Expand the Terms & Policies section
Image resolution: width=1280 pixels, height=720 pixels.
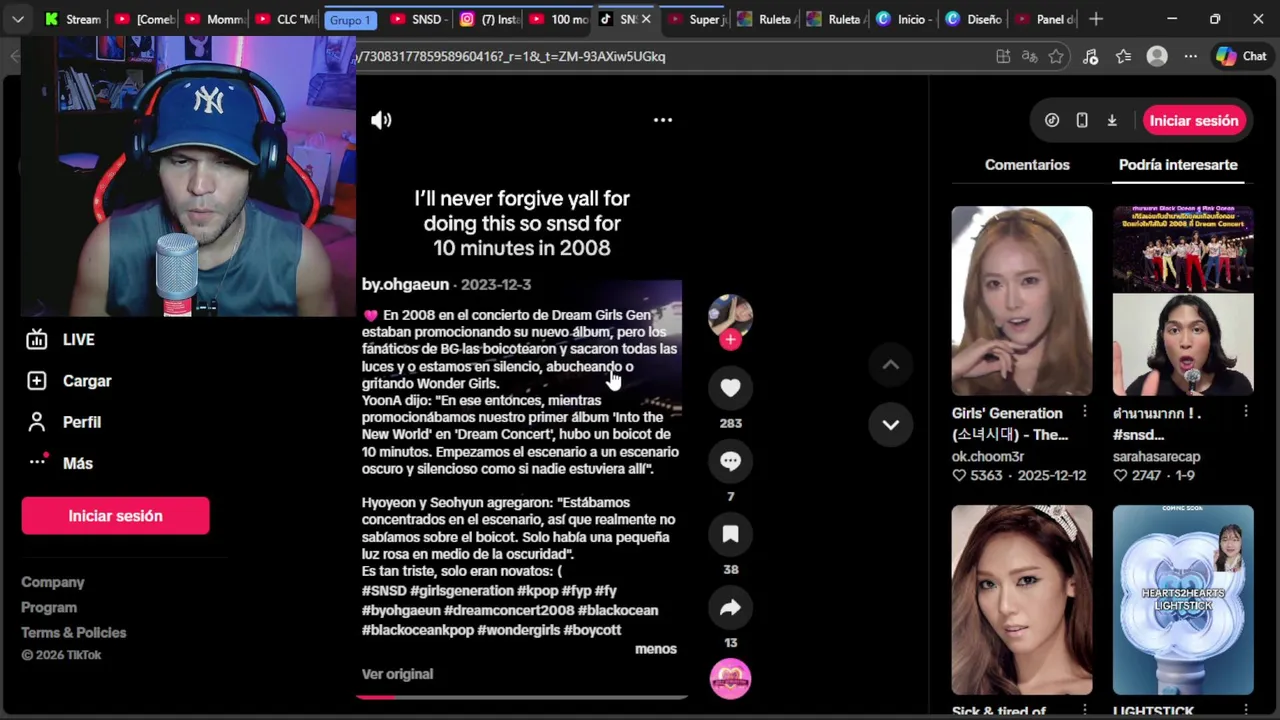74,632
